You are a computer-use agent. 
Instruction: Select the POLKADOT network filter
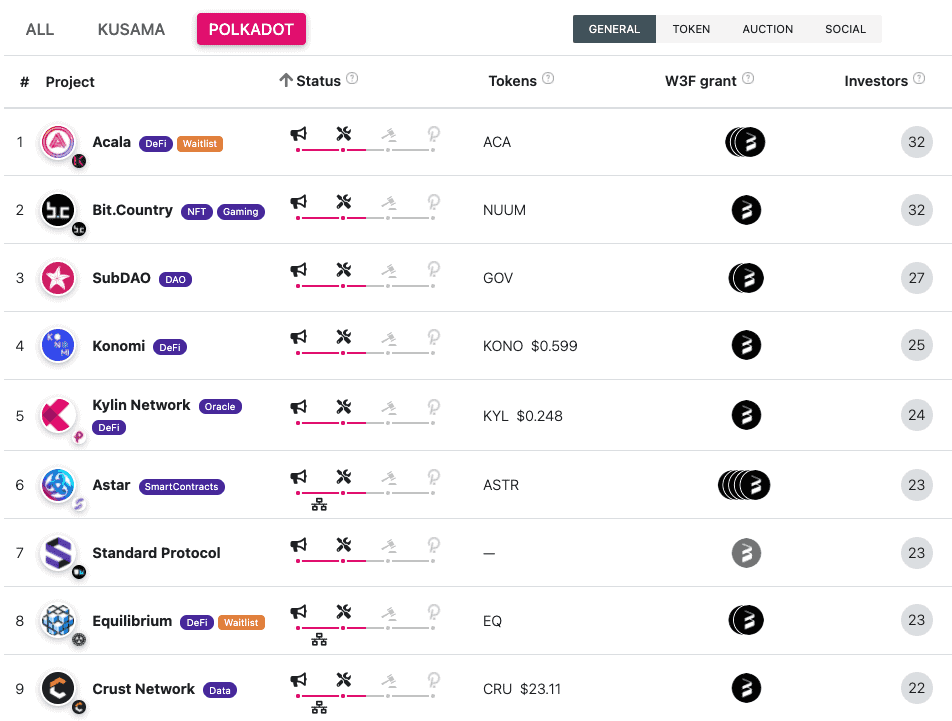251,29
